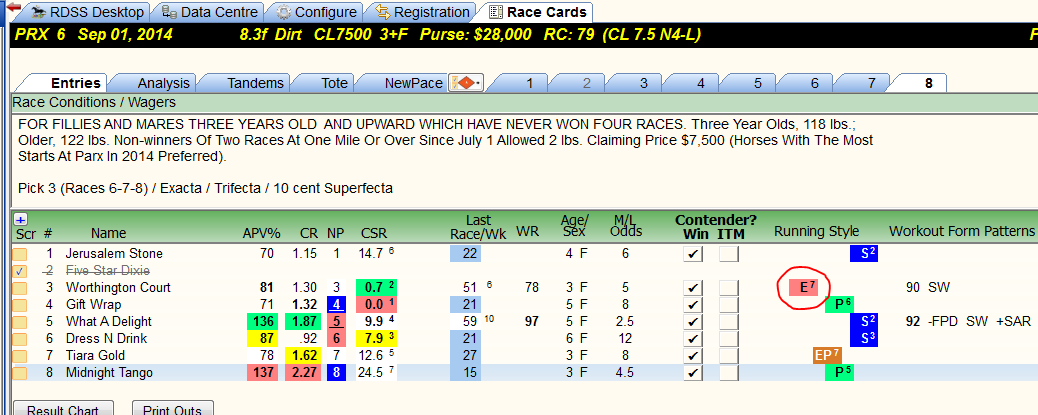This screenshot has width=1038, height=415.
Task: Check ITM contender for What A Delight
Action: [730, 322]
